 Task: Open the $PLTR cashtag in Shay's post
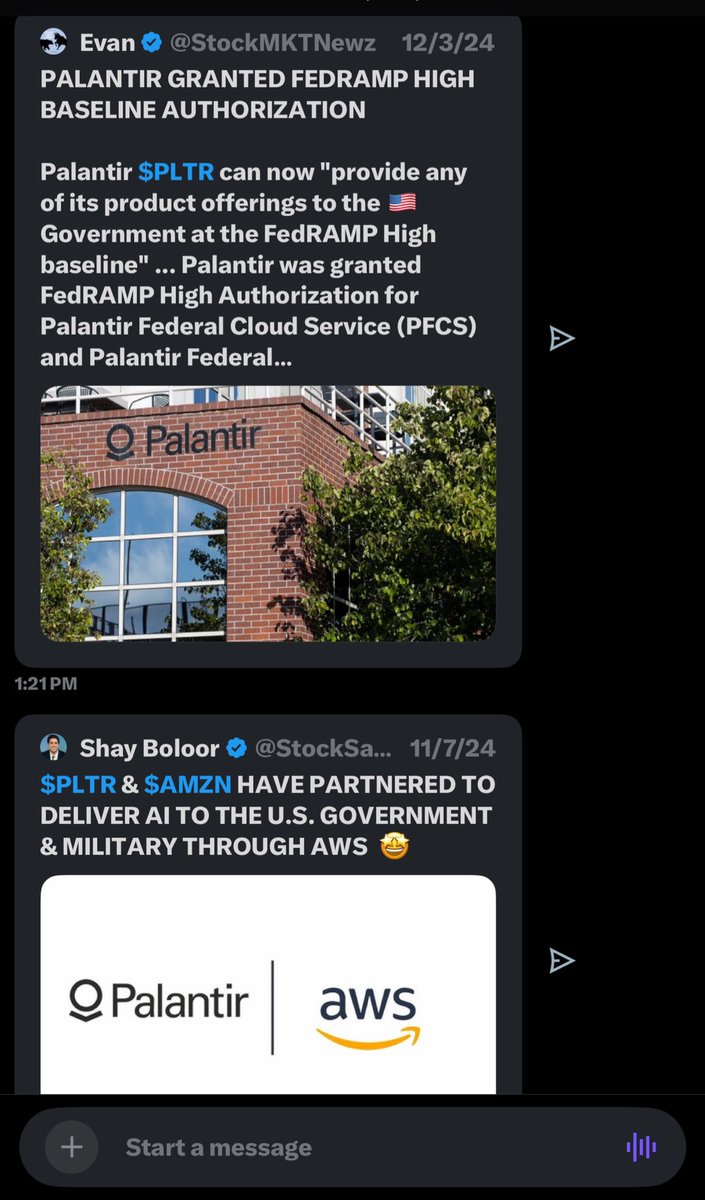[x=78, y=783]
